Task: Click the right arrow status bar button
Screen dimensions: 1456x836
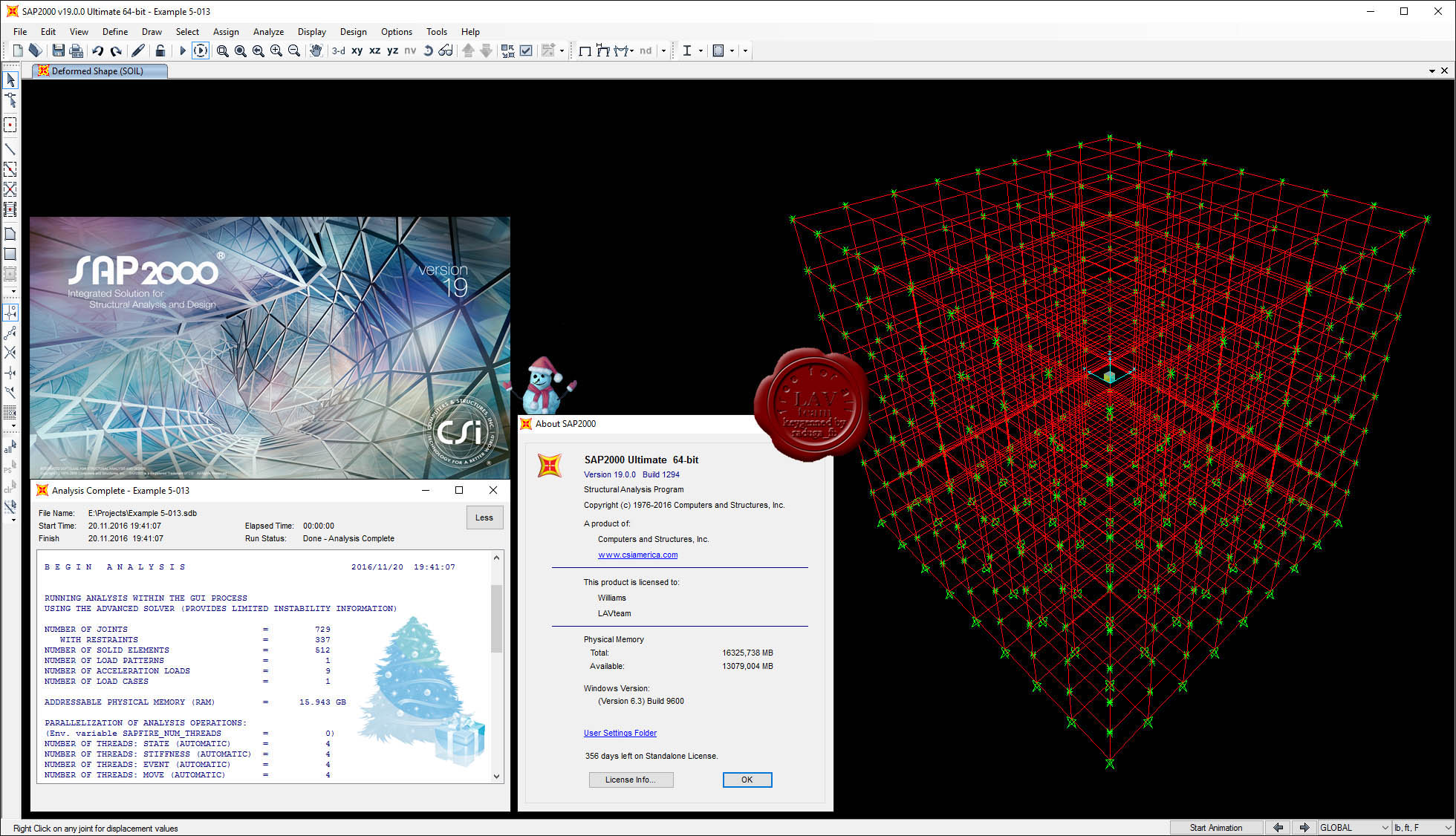Action: (1304, 828)
